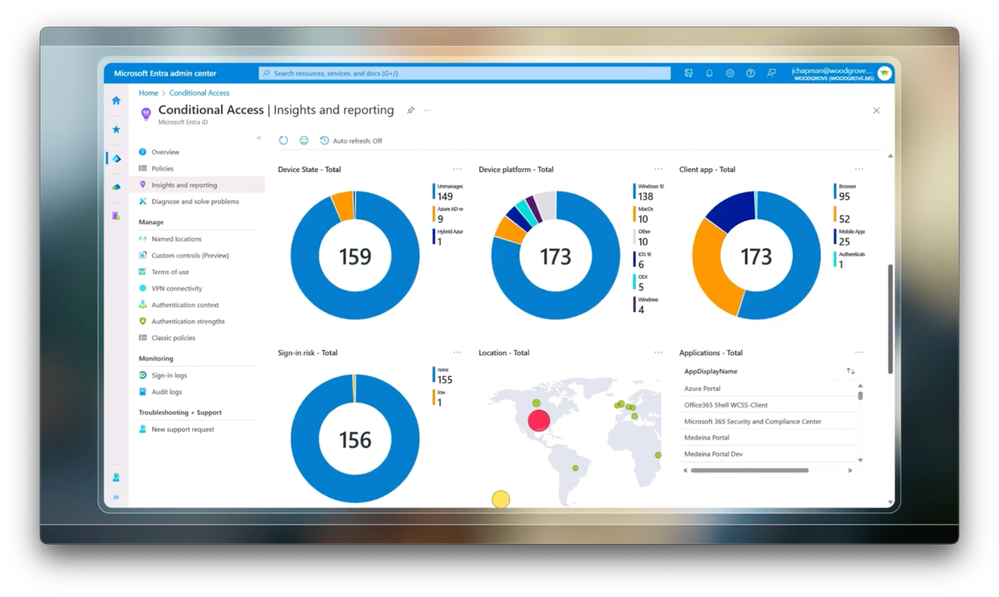999x597 pixels.
Task: Open Terms of use
Action: click(170, 272)
